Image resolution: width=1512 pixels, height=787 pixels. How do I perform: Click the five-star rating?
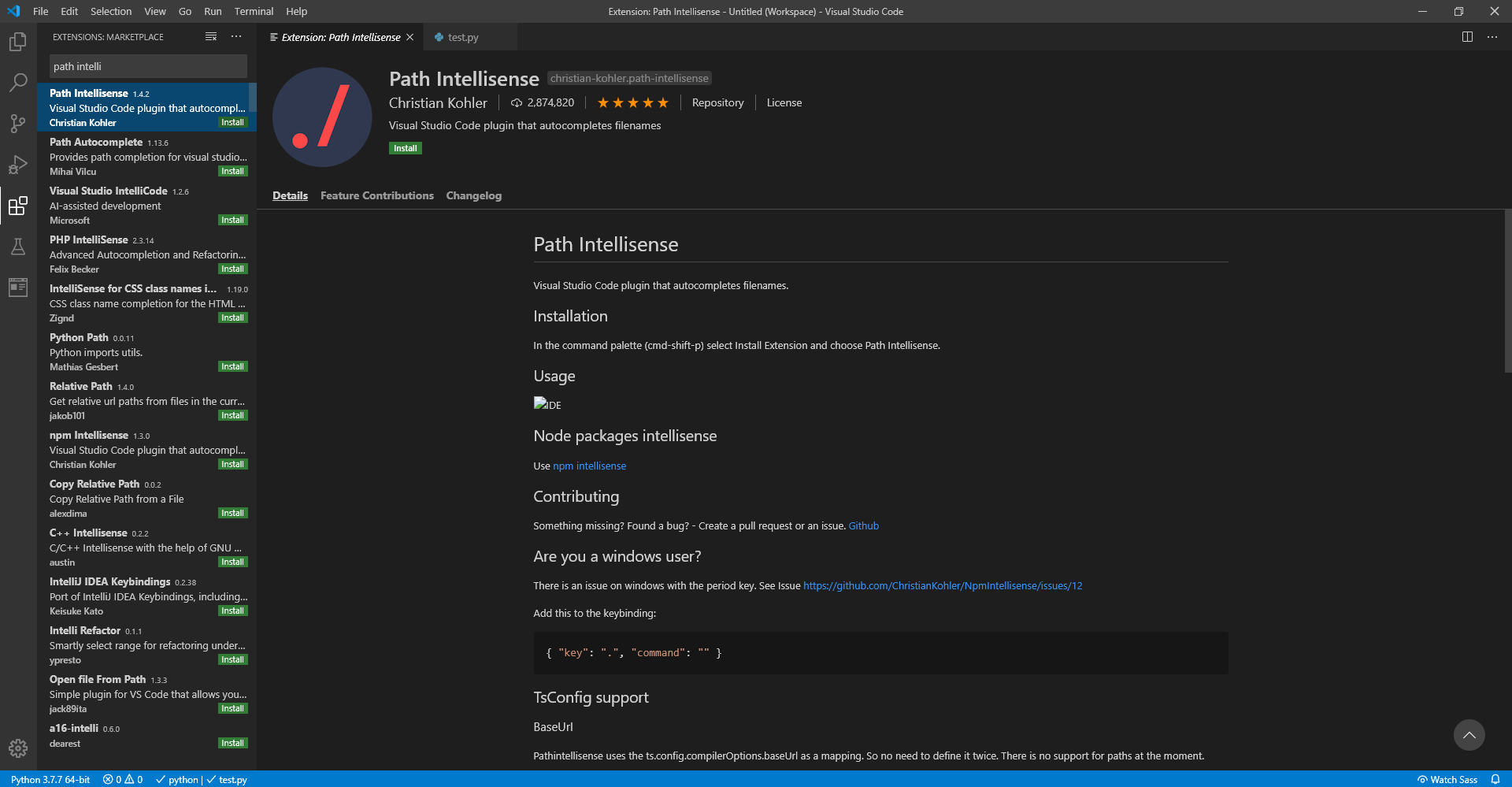click(x=632, y=102)
